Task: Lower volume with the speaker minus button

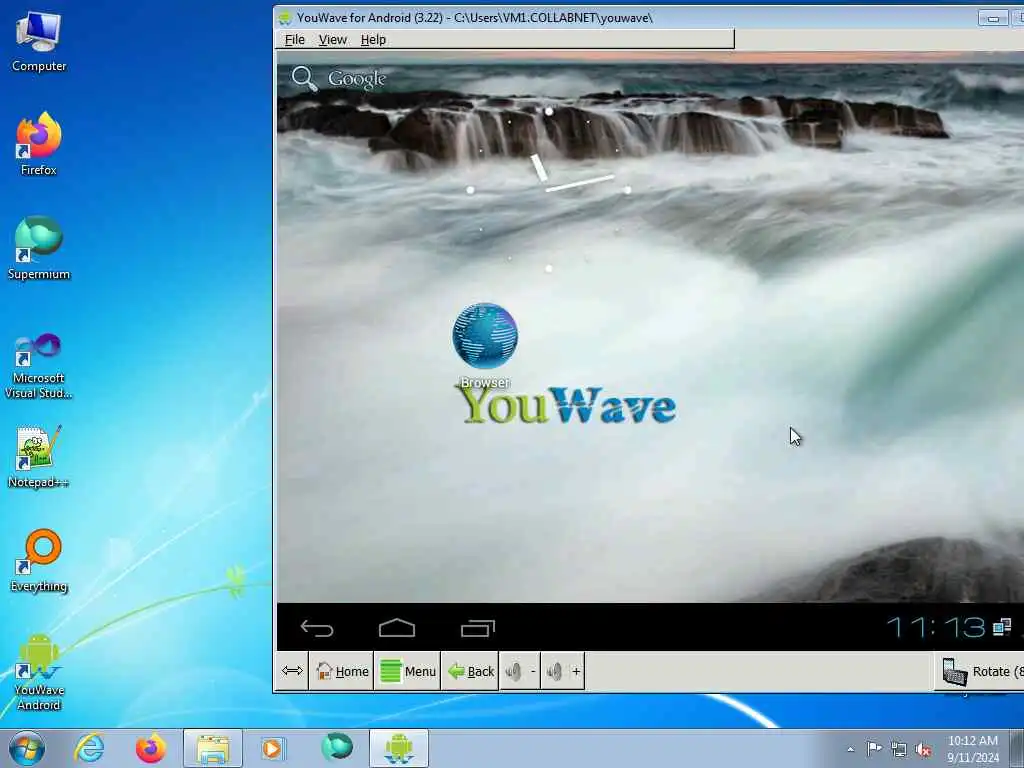Action: [x=520, y=671]
